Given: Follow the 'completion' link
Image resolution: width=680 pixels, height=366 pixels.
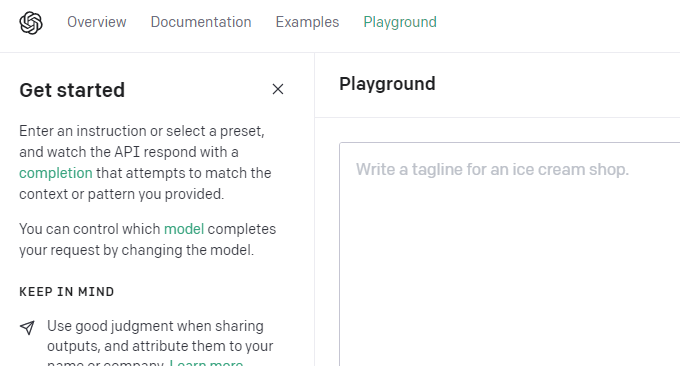Looking at the screenshot, I should (56, 173).
